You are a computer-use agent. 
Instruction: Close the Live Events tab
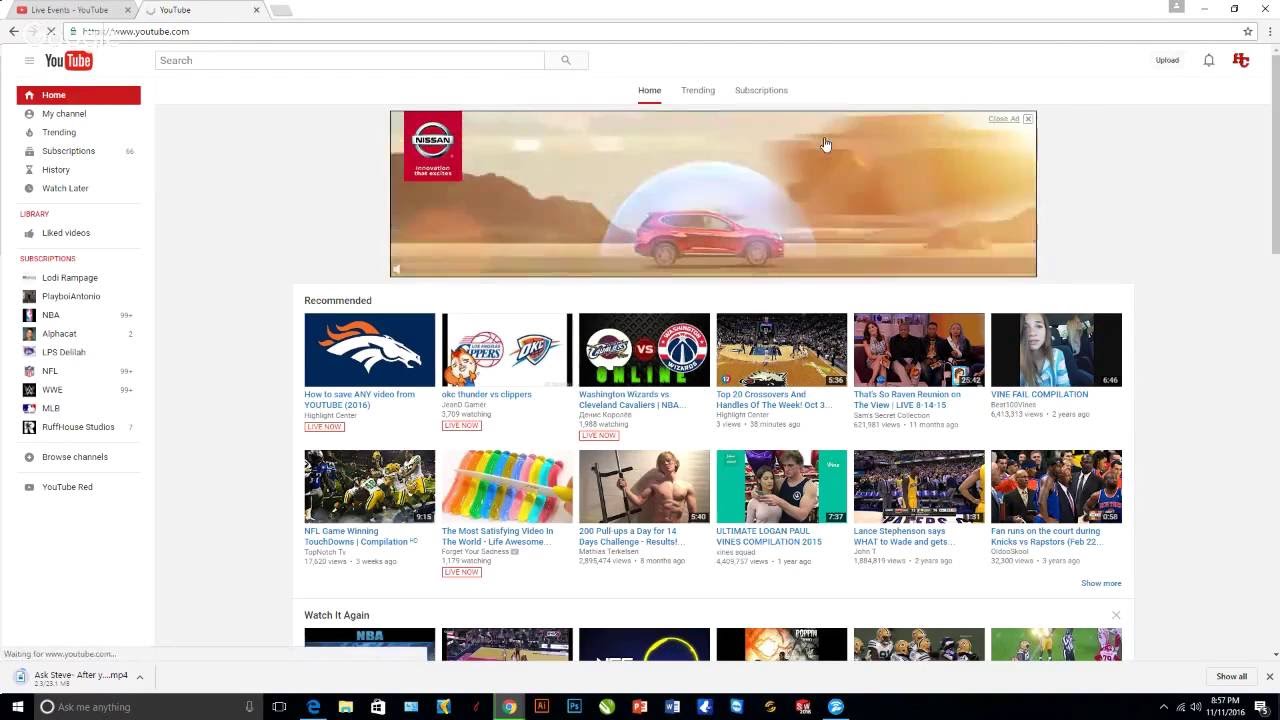pyautogui.click(x=127, y=10)
